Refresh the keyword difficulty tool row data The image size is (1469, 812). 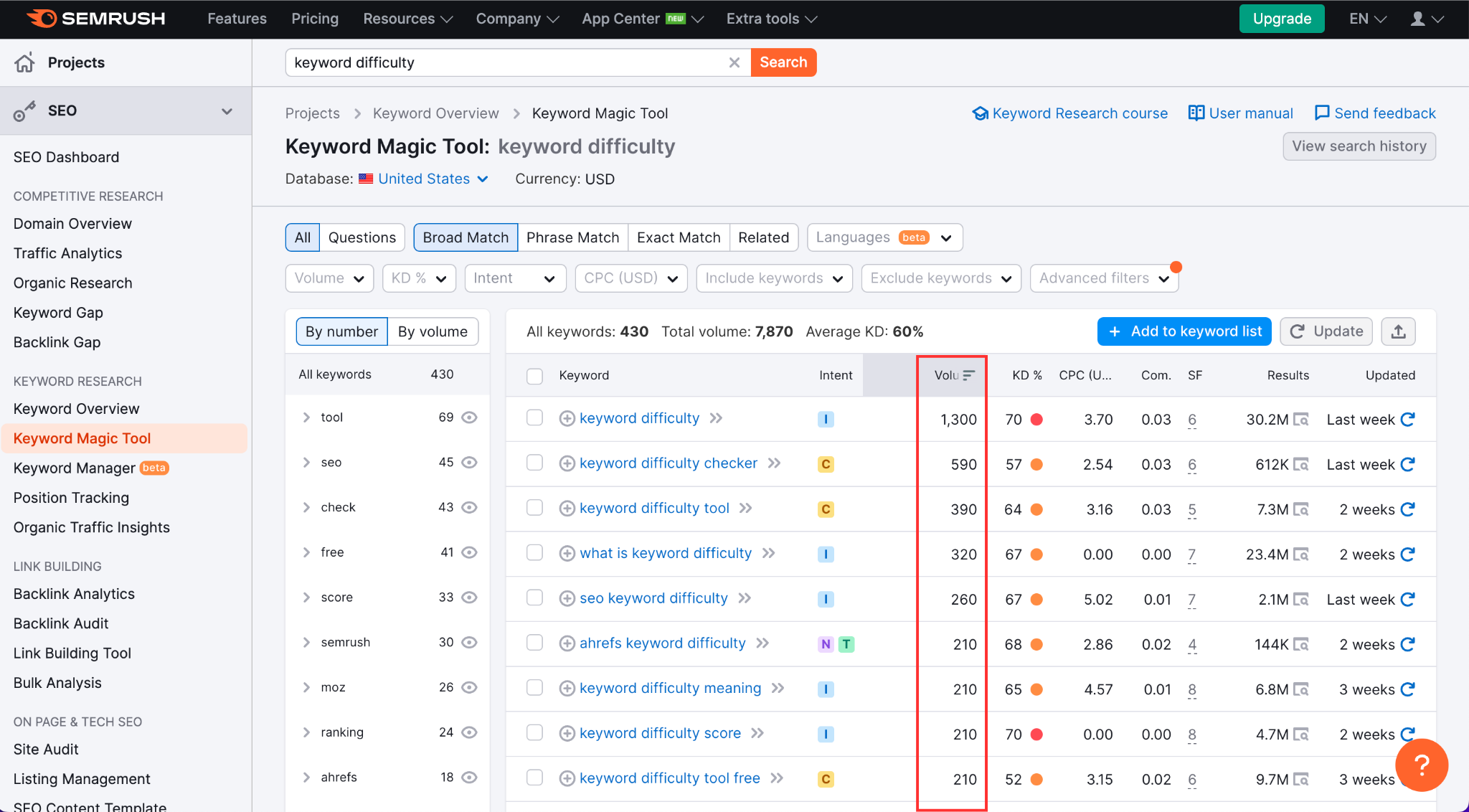[1407, 509]
